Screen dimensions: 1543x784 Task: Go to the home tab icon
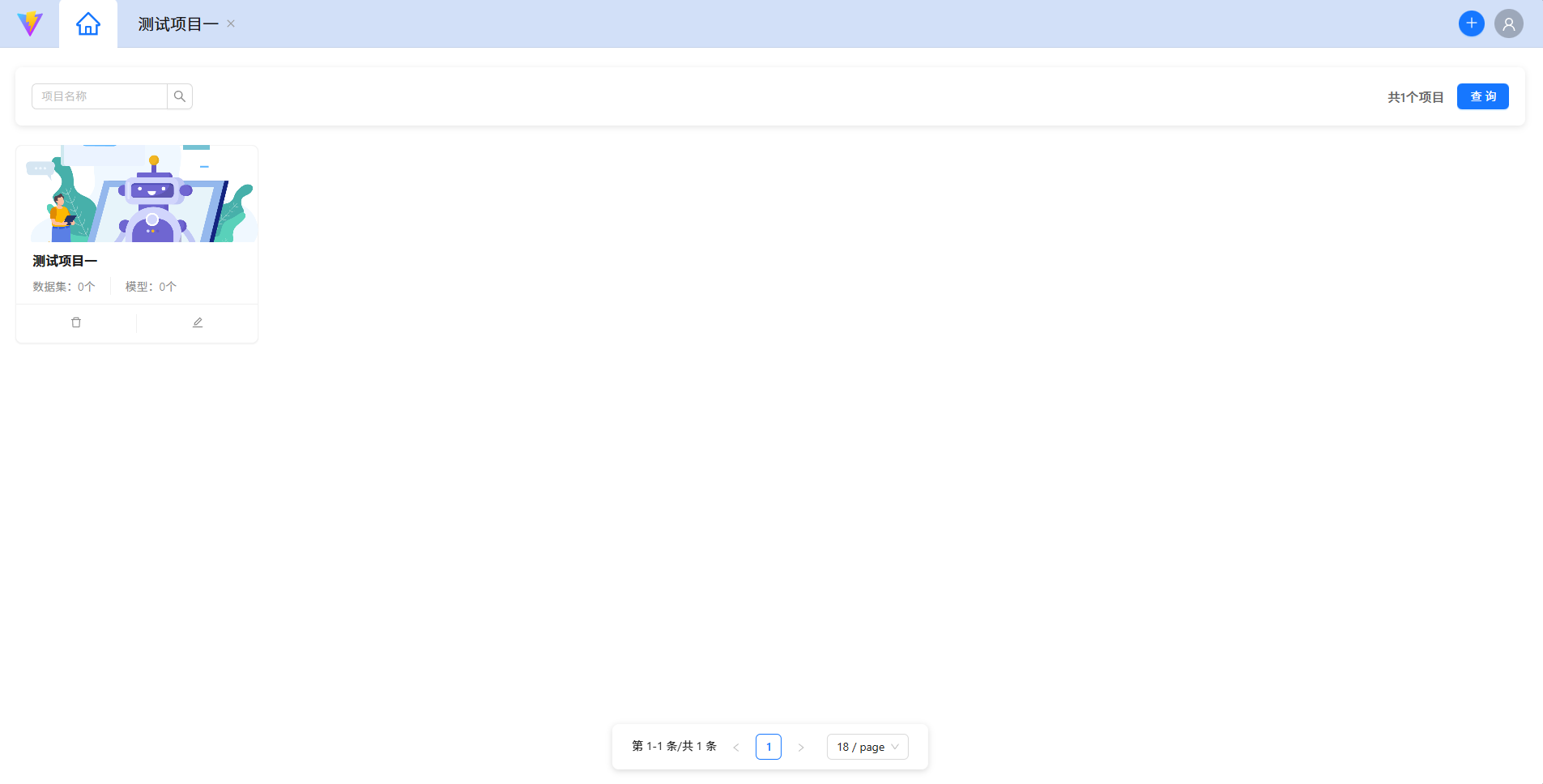point(88,24)
